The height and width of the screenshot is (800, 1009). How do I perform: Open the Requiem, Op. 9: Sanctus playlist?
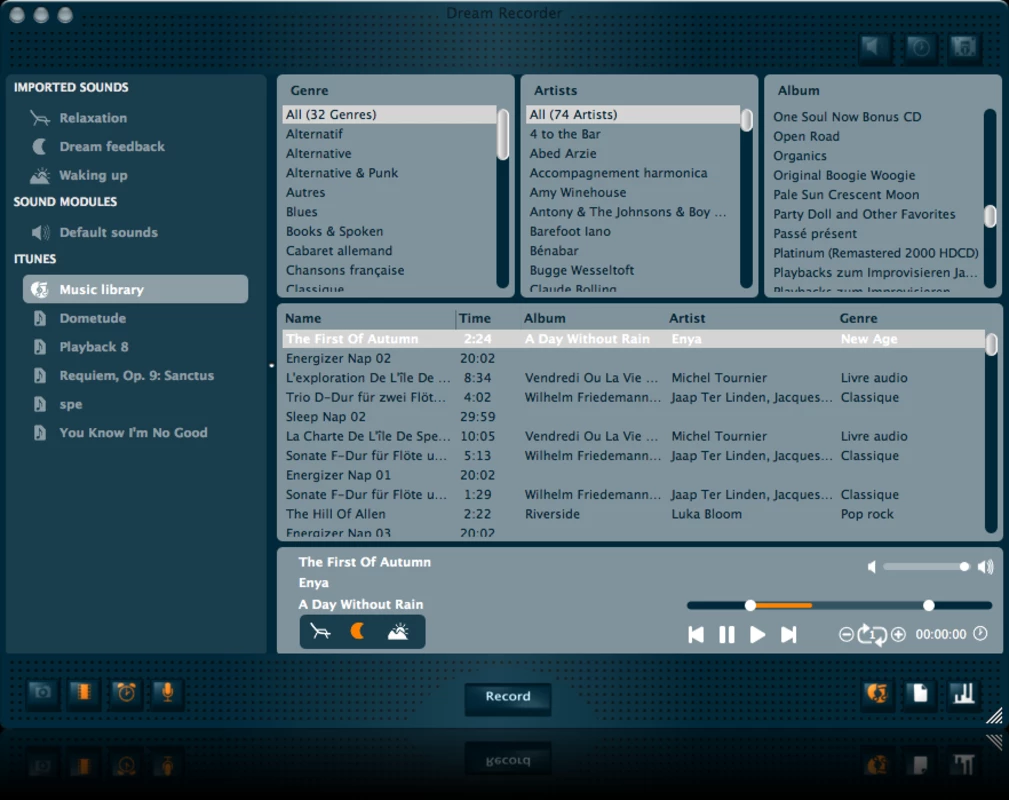point(135,375)
